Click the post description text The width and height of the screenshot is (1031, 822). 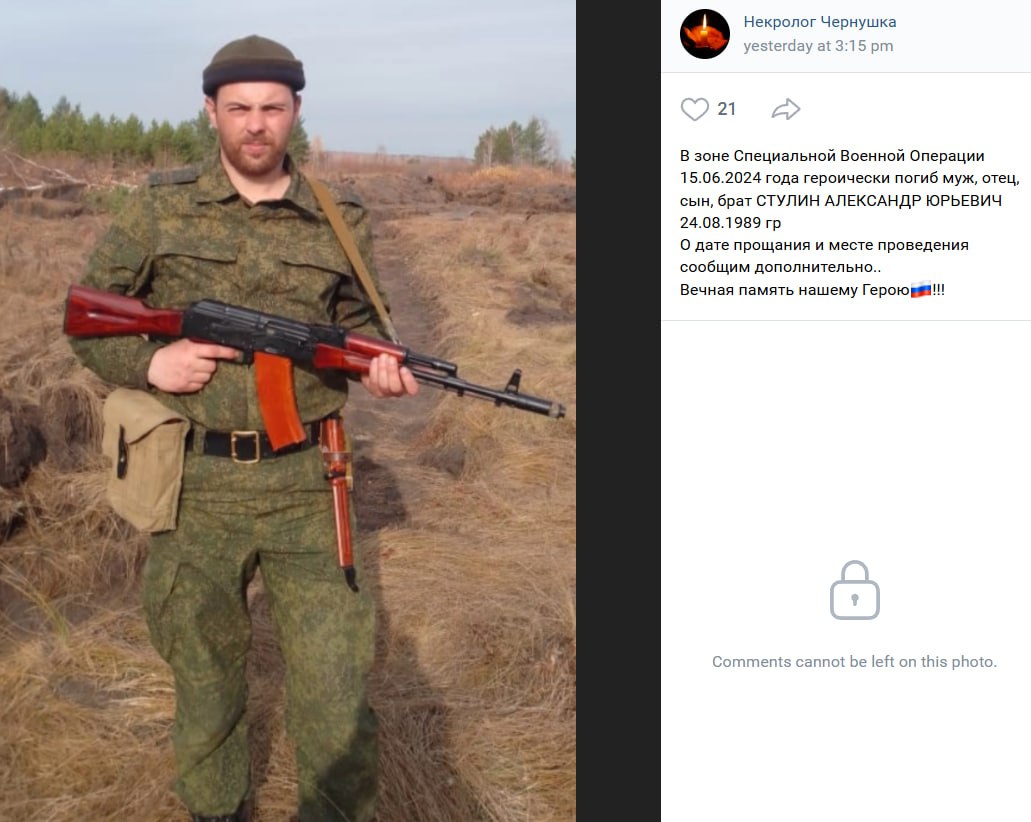tap(850, 222)
